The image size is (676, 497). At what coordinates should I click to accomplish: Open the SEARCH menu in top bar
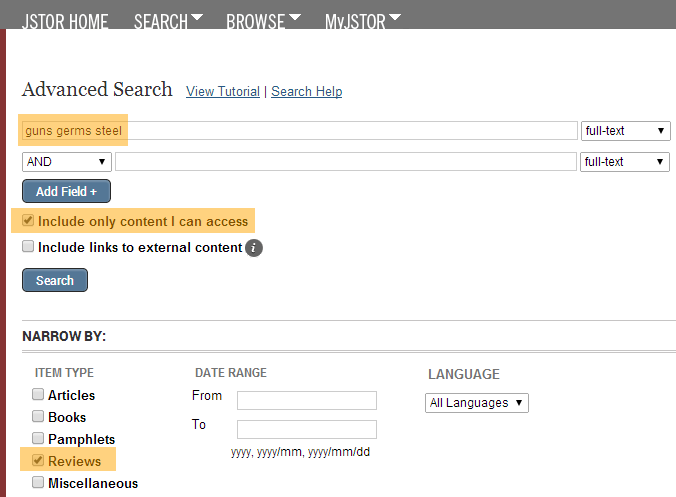168,21
